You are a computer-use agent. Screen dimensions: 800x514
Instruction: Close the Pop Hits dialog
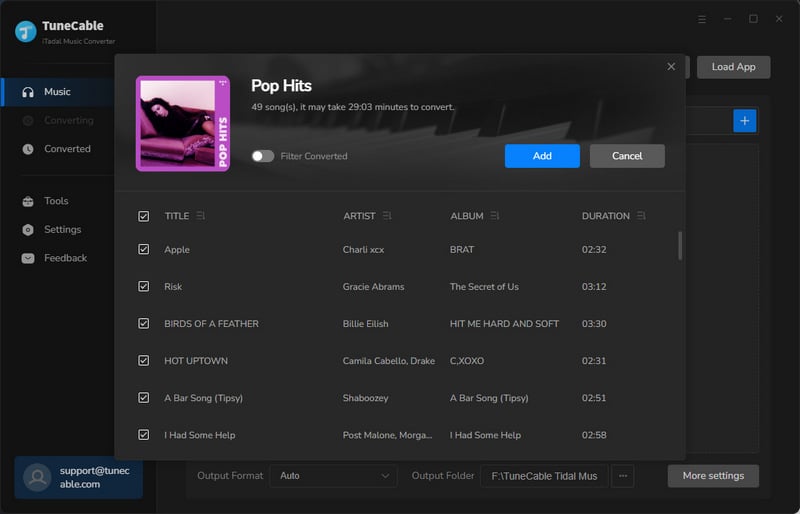[671, 67]
